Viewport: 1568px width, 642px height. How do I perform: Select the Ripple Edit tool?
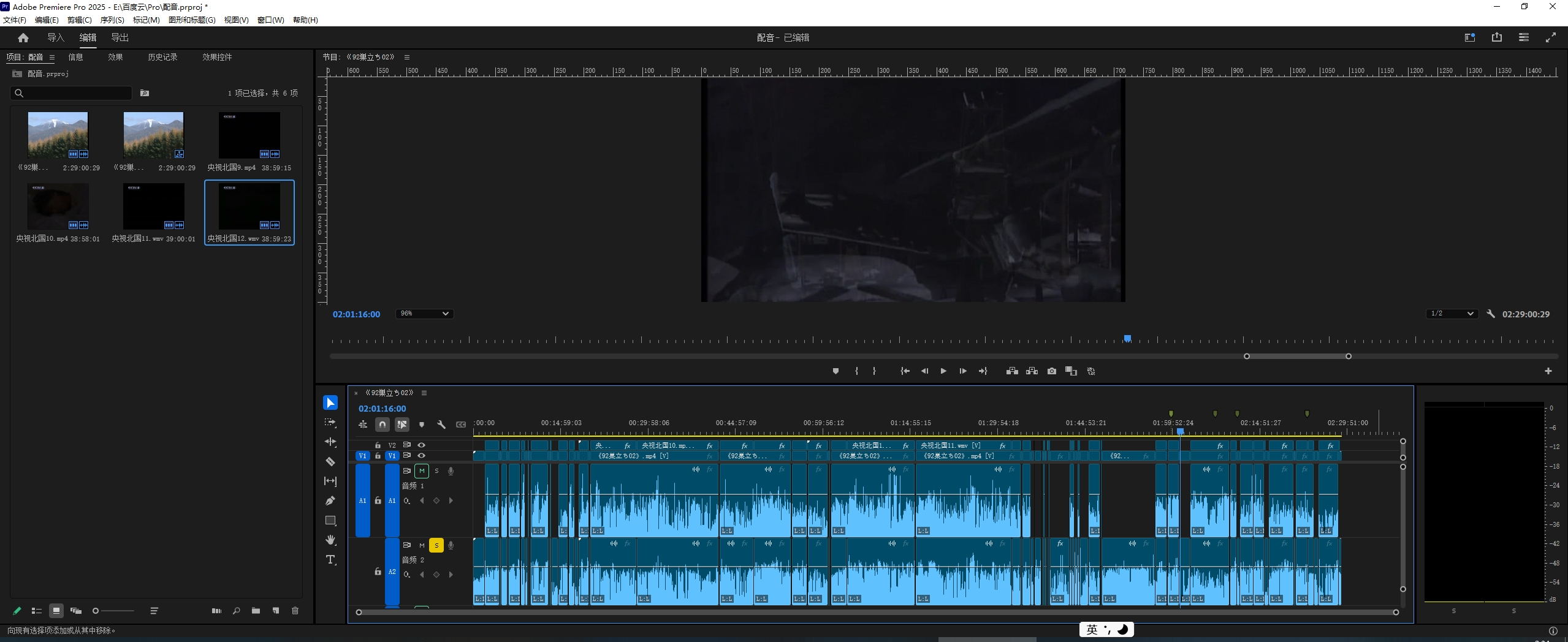click(330, 442)
